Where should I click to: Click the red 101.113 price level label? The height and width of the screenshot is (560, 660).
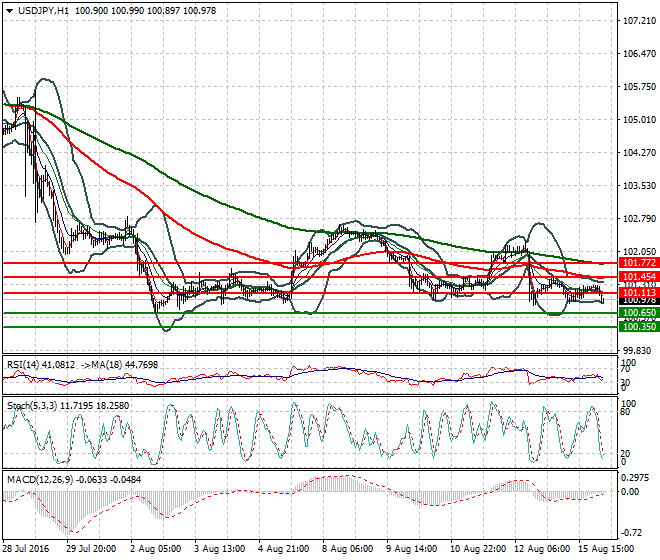click(637, 293)
